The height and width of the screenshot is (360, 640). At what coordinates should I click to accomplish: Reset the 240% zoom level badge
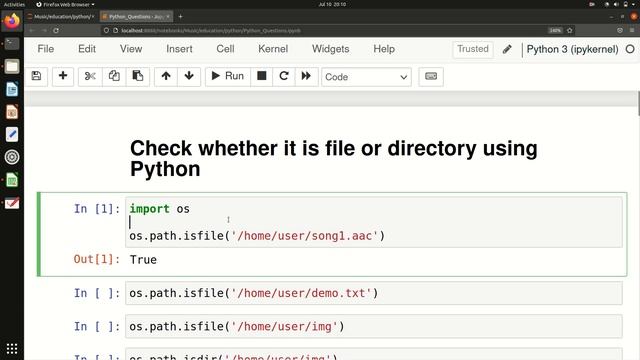[x=555, y=31]
